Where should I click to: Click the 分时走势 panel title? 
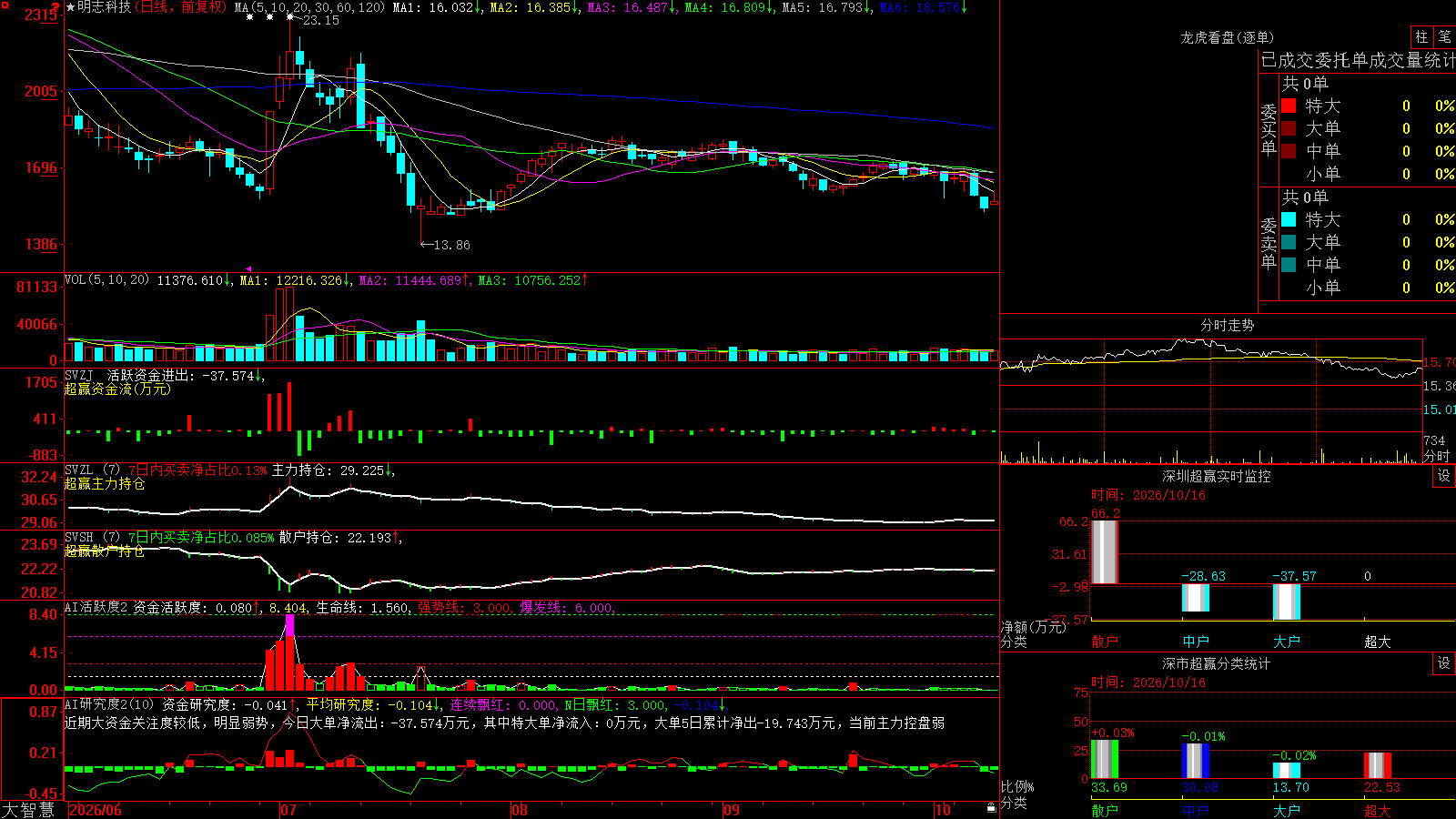tap(1228, 325)
